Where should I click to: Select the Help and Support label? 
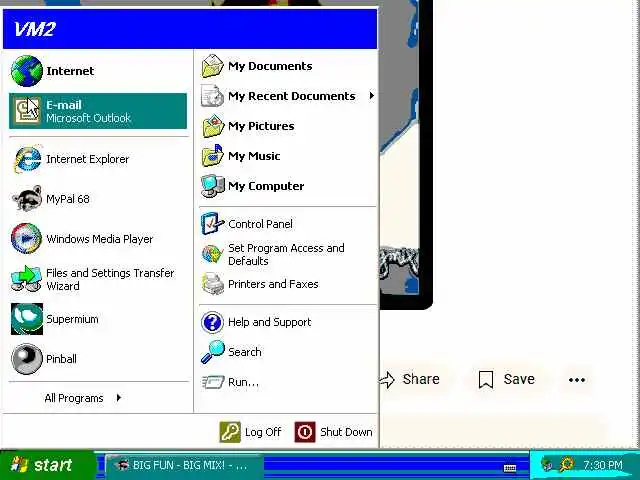pyautogui.click(x=269, y=322)
